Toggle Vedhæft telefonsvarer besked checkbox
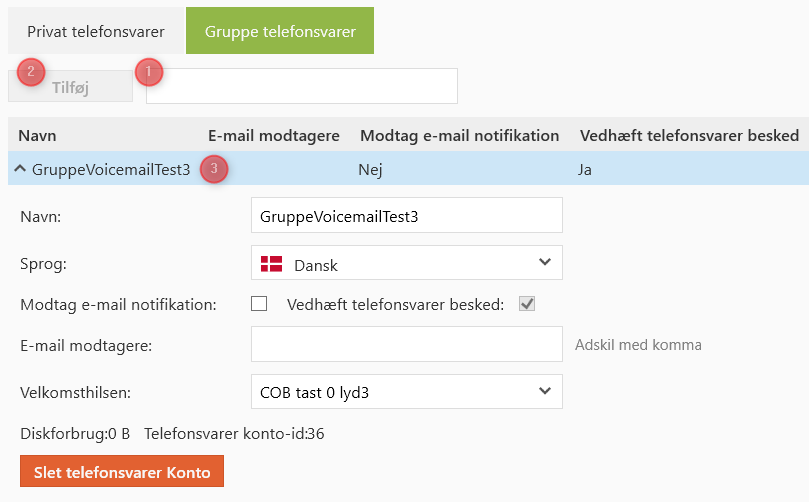 (x=527, y=304)
